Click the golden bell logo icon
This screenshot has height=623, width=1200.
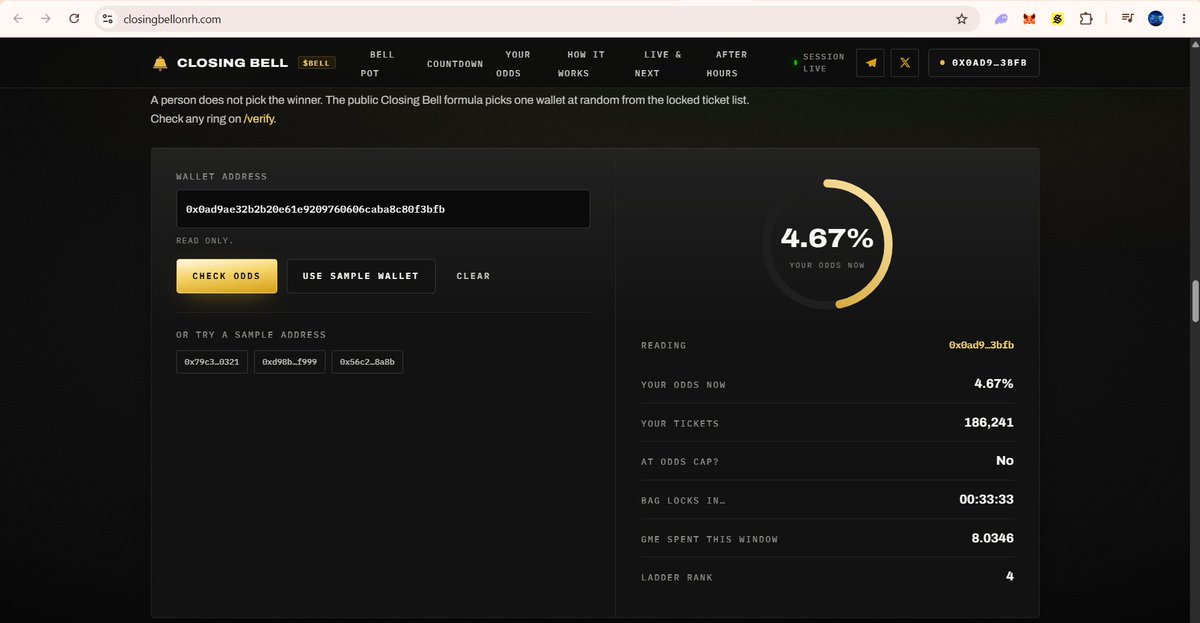point(160,63)
